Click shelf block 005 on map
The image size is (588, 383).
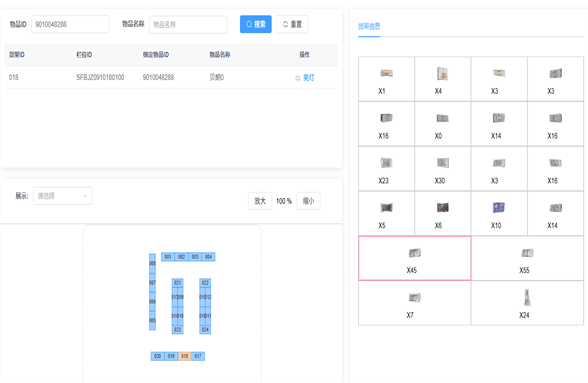pyautogui.click(x=152, y=321)
